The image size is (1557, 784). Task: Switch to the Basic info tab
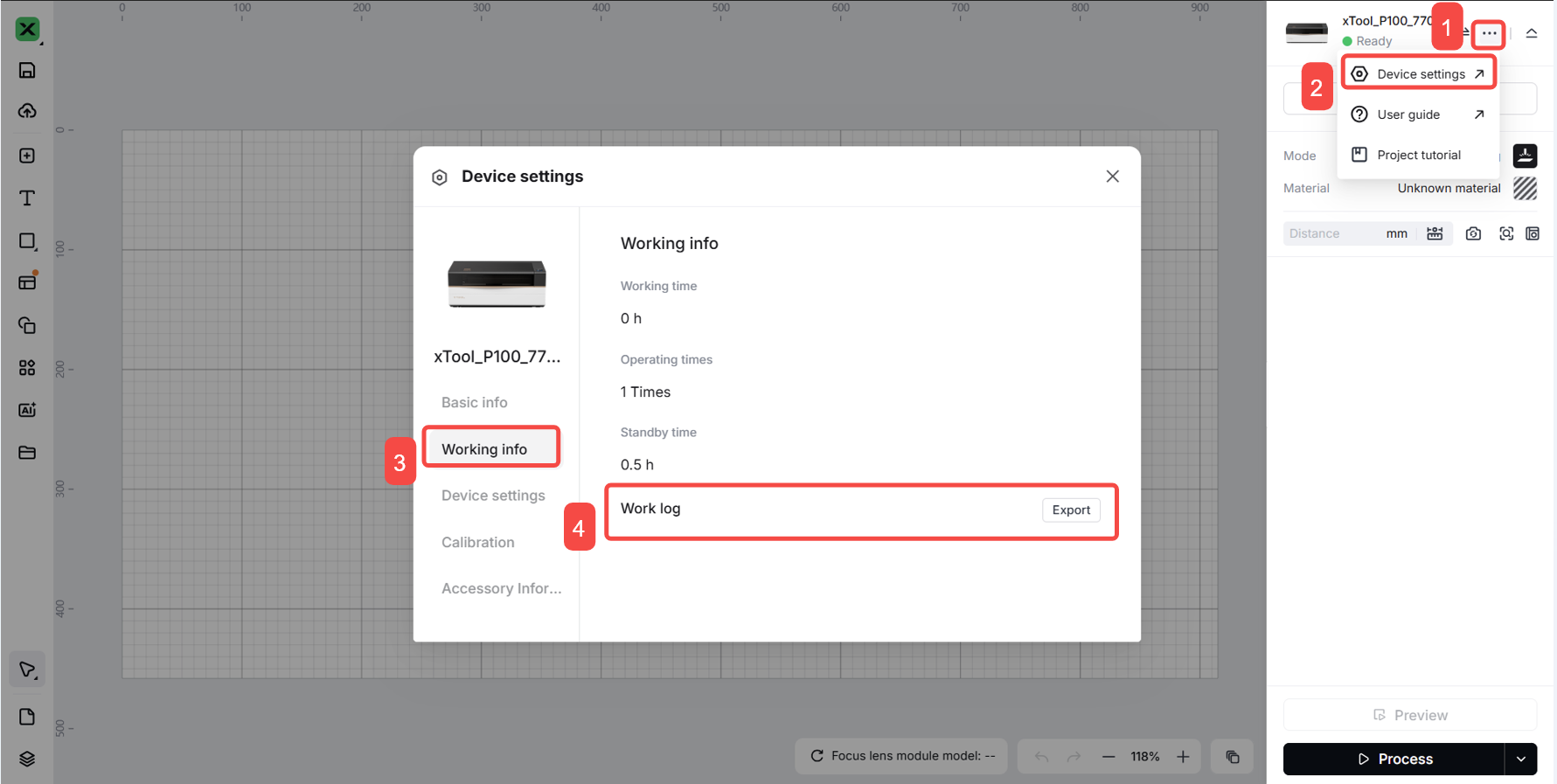(474, 402)
